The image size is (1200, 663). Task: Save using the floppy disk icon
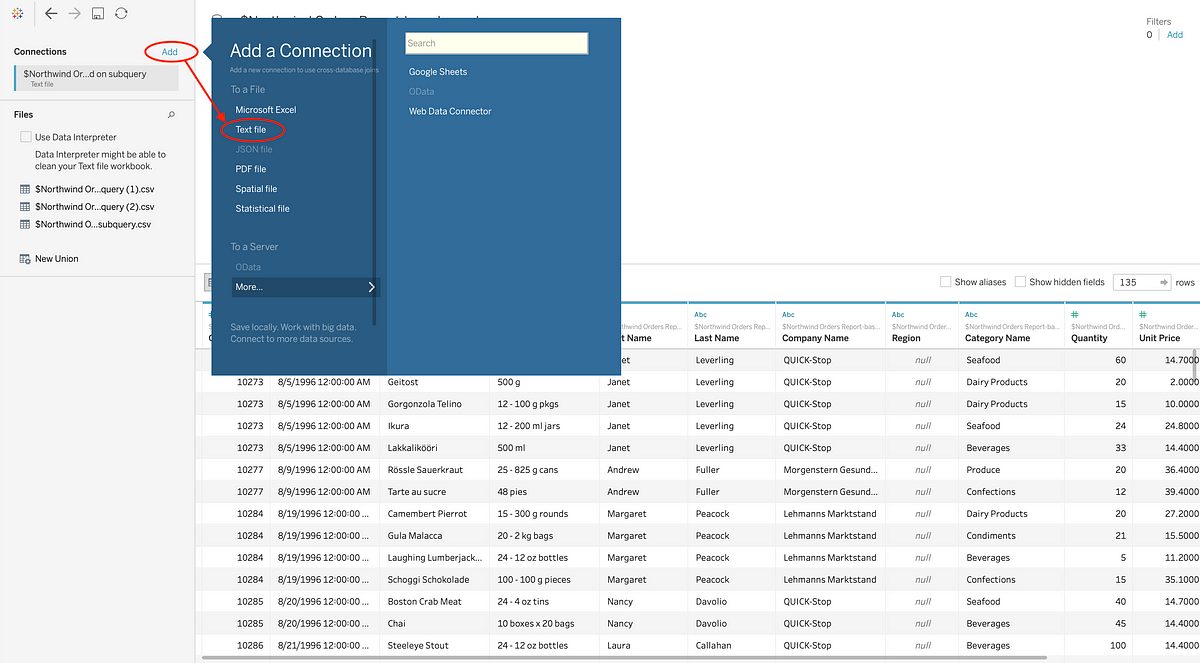98,14
